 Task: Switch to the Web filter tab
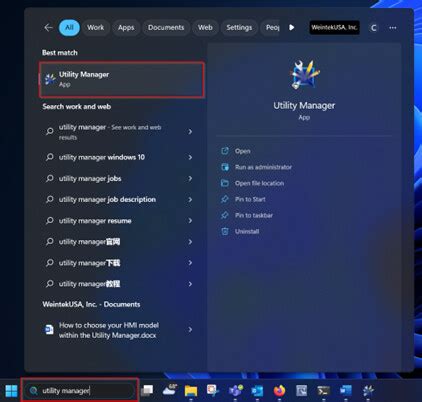205,27
